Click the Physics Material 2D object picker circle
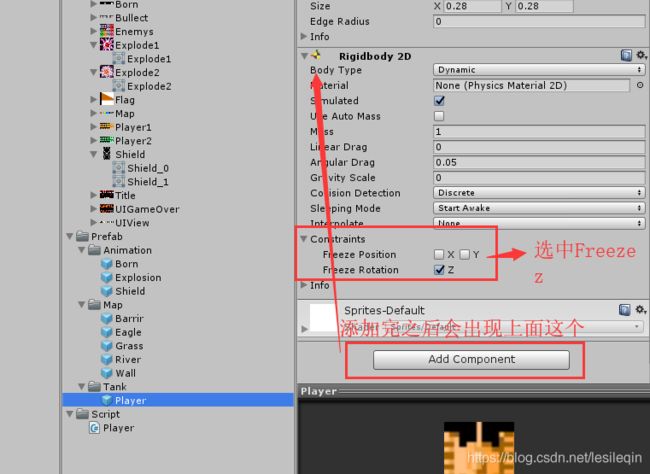The height and width of the screenshot is (474, 650). [x=640, y=85]
